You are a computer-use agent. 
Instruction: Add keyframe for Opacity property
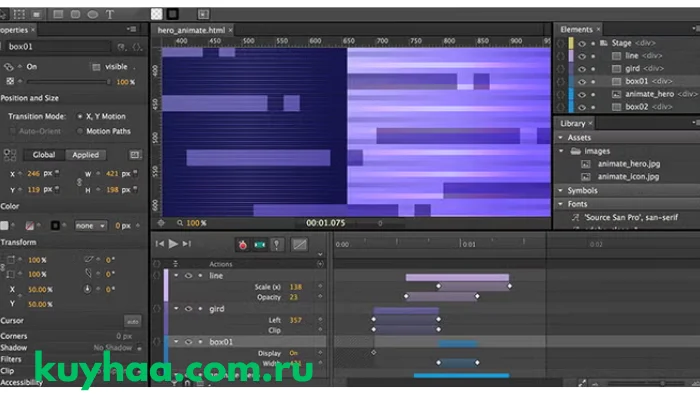point(321,297)
